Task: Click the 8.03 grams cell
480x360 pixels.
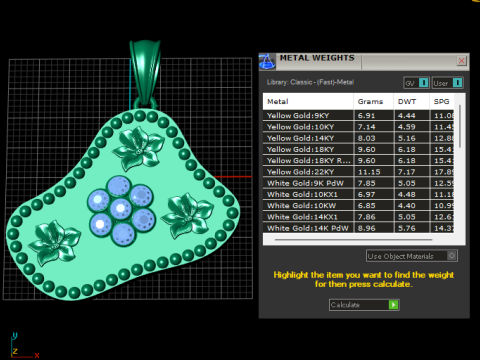Action: point(374,138)
